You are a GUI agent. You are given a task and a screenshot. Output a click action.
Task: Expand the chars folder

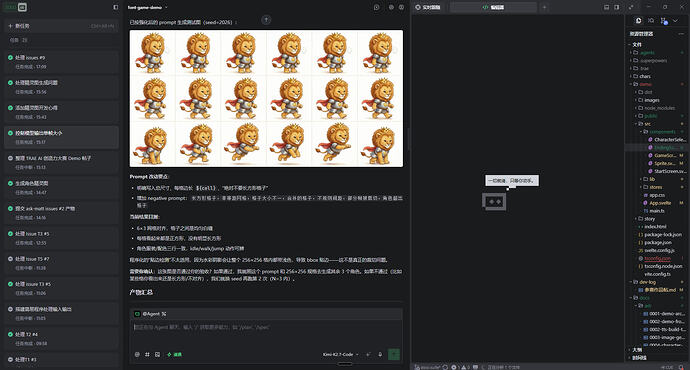tap(657, 77)
